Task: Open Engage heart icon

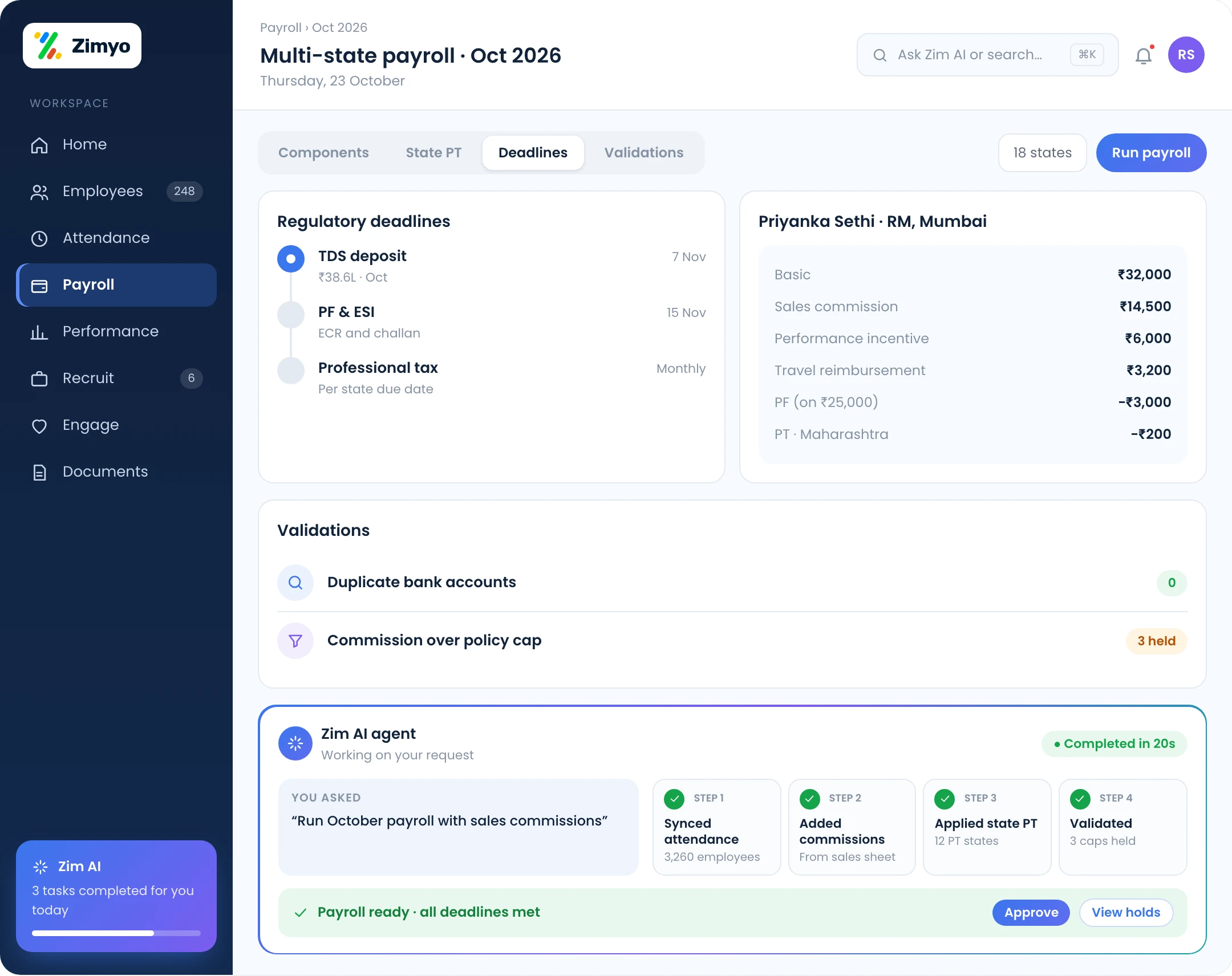Action: tap(39, 425)
